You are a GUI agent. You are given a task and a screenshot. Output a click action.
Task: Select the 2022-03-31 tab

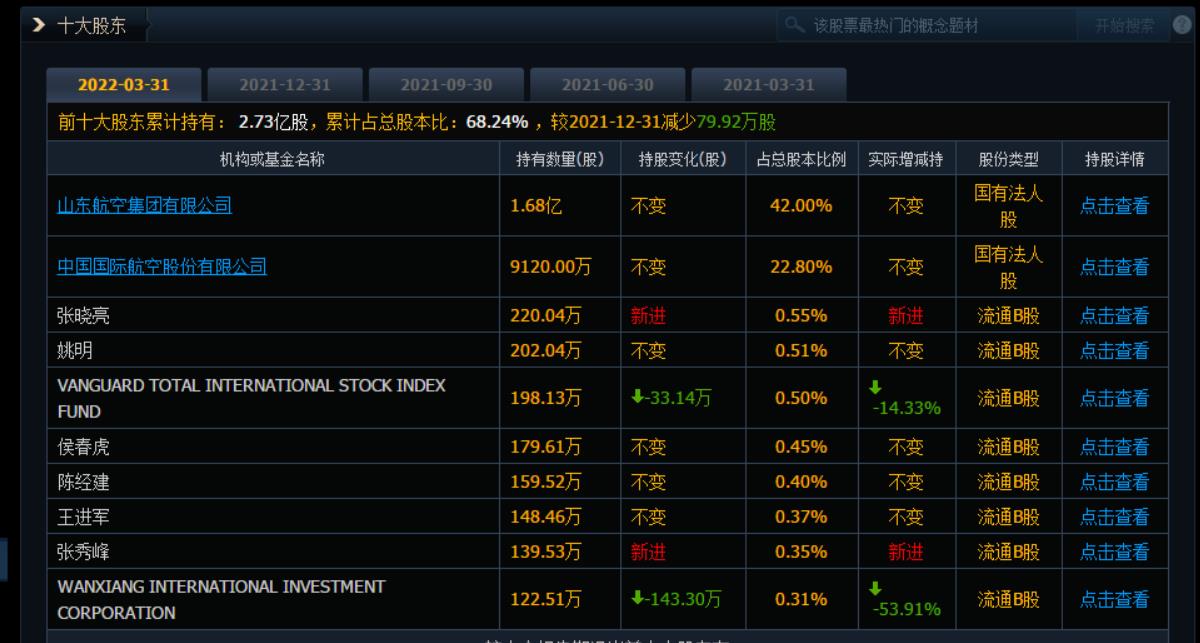tap(124, 85)
